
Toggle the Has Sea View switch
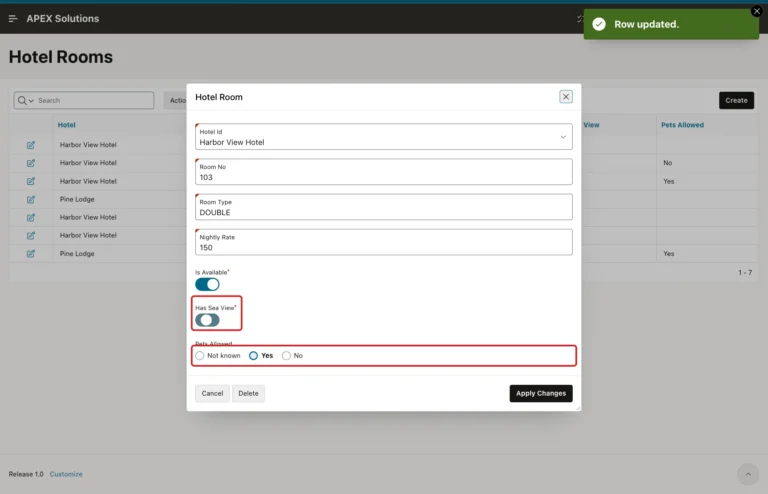coord(207,320)
